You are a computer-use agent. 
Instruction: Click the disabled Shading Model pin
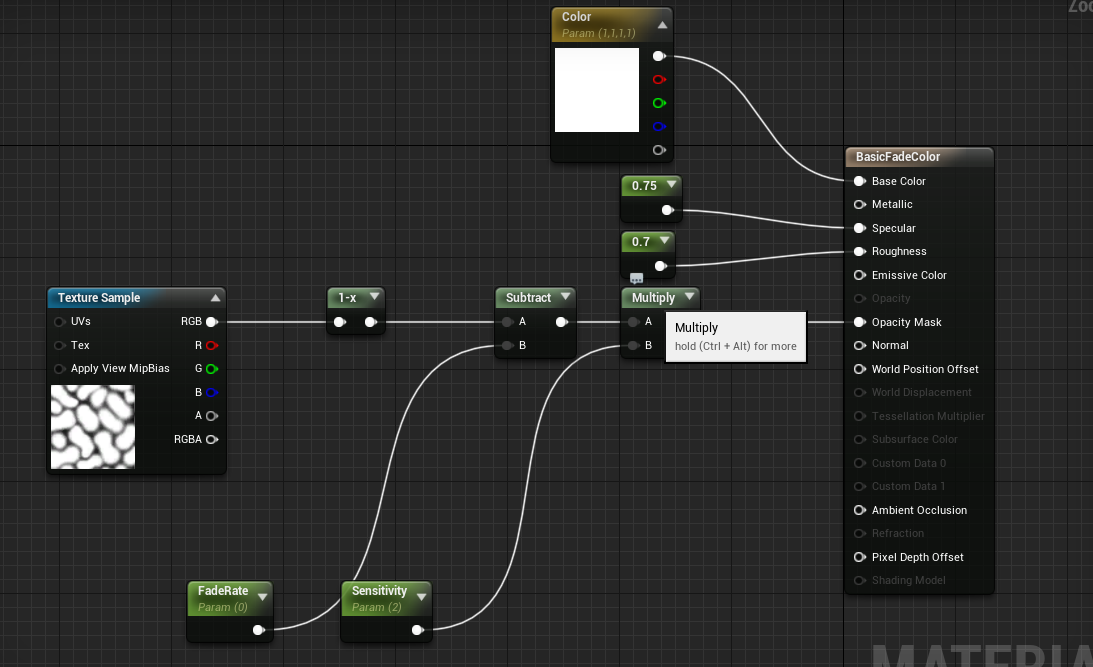859,580
